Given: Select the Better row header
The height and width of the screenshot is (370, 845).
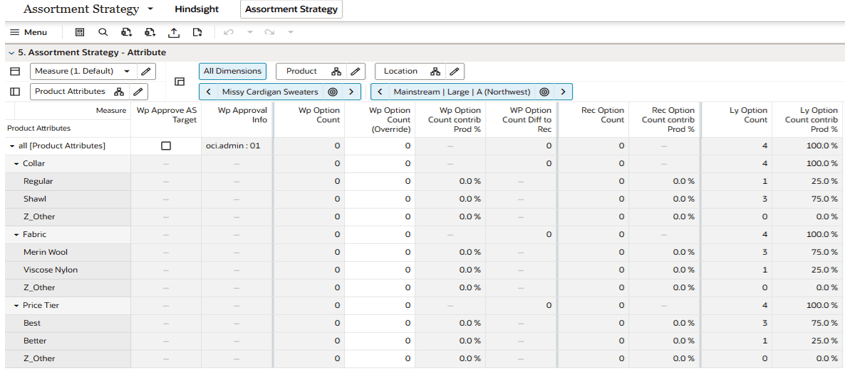Looking at the screenshot, I should [x=67, y=341].
